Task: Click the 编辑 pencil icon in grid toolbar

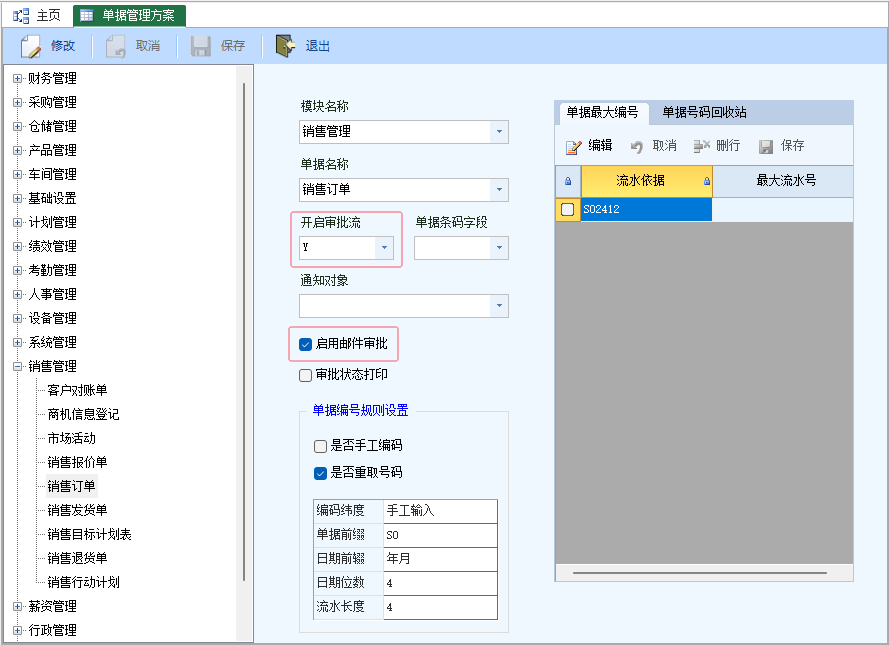Action: 573,147
